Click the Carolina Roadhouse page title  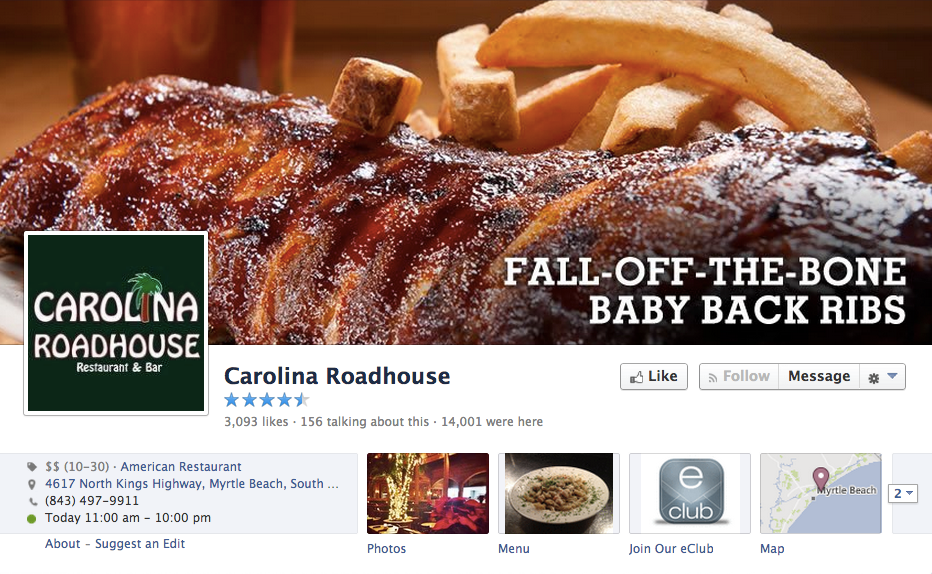click(337, 376)
